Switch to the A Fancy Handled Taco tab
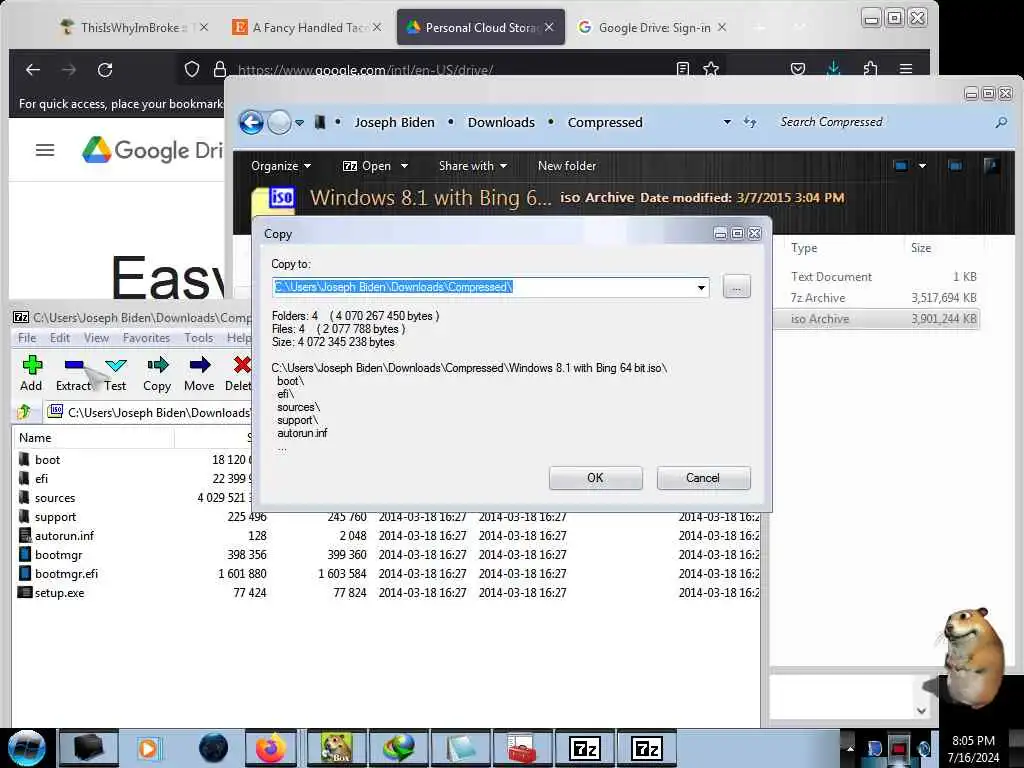The width and height of the screenshot is (1024, 768). [x=307, y=27]
